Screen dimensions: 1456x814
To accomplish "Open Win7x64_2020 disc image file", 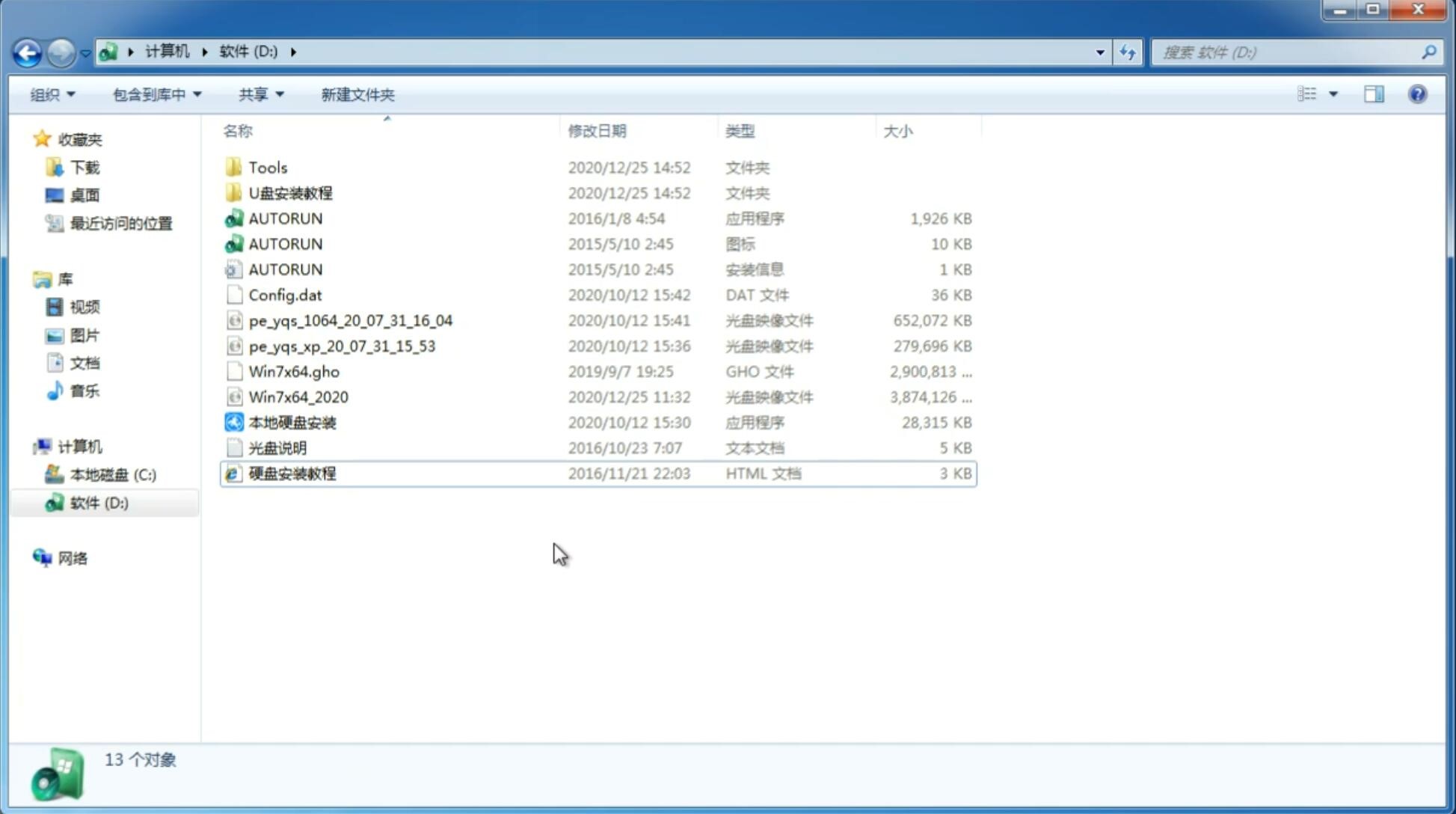I will (298, 396).
